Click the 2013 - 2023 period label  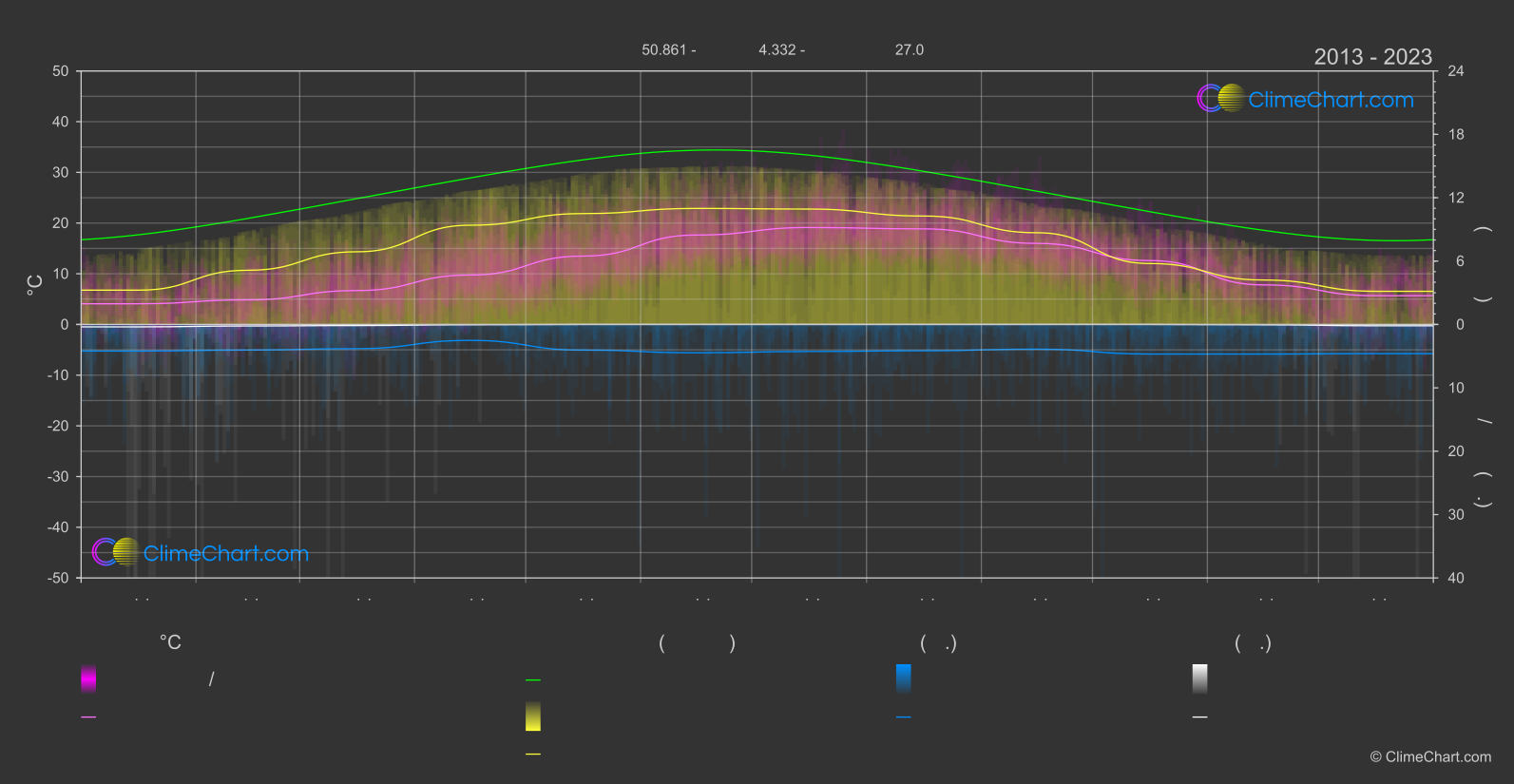pyautogui.click(x=1372, y=57)
